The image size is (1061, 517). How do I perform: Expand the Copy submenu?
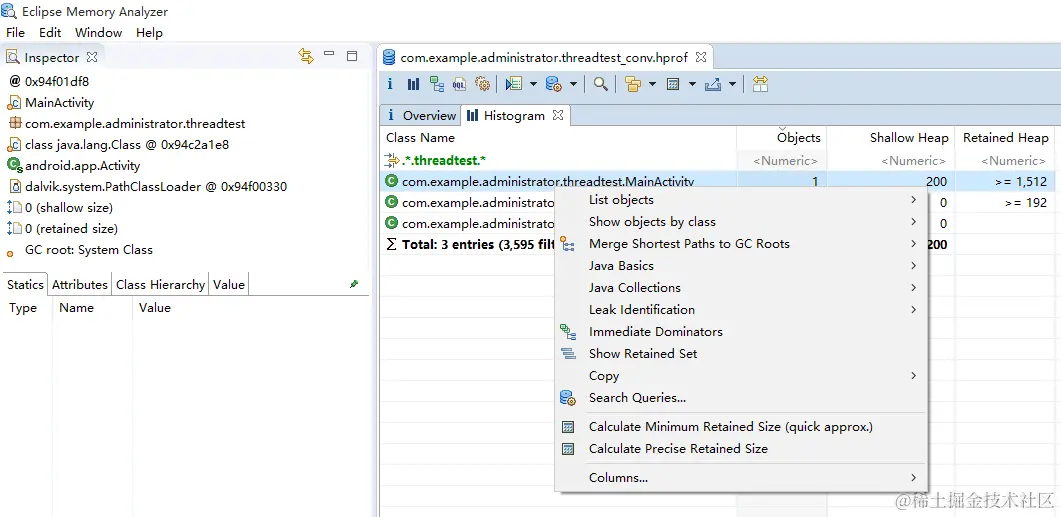pyautogui.click(x=913, y=376)
